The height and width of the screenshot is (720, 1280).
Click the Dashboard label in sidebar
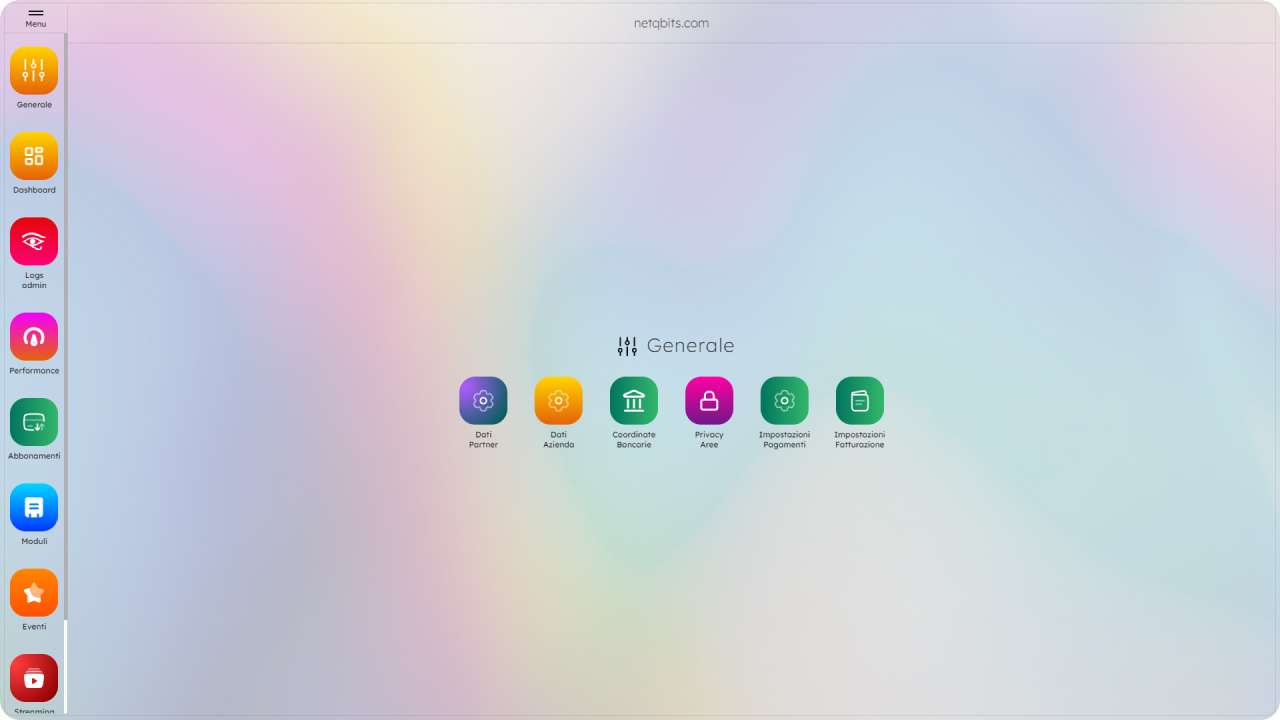(34, 190)
